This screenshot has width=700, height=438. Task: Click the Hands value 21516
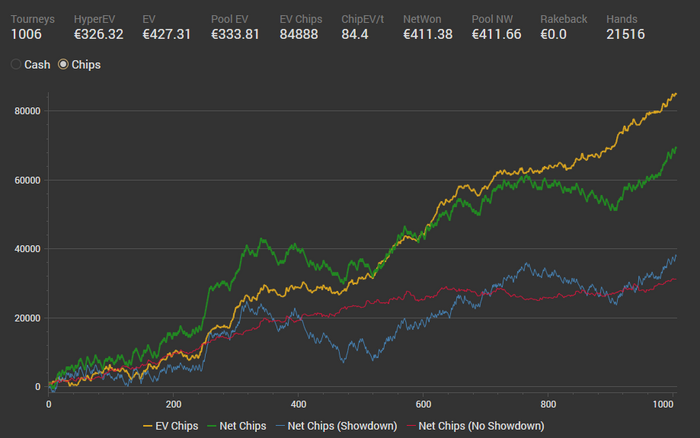pos(625,34)
